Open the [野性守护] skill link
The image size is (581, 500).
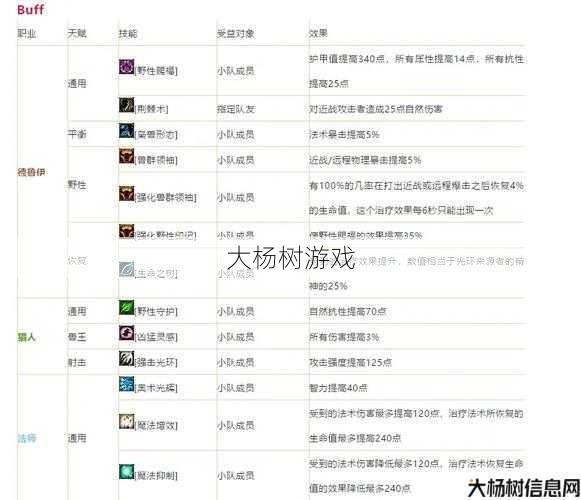coord(156,311)
